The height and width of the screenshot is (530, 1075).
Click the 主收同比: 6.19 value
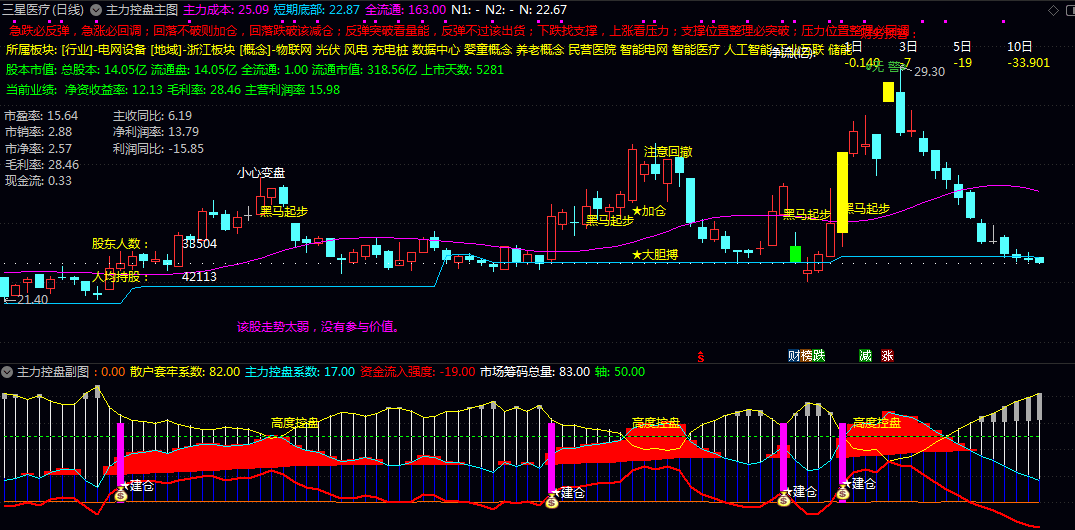[152, 116]
